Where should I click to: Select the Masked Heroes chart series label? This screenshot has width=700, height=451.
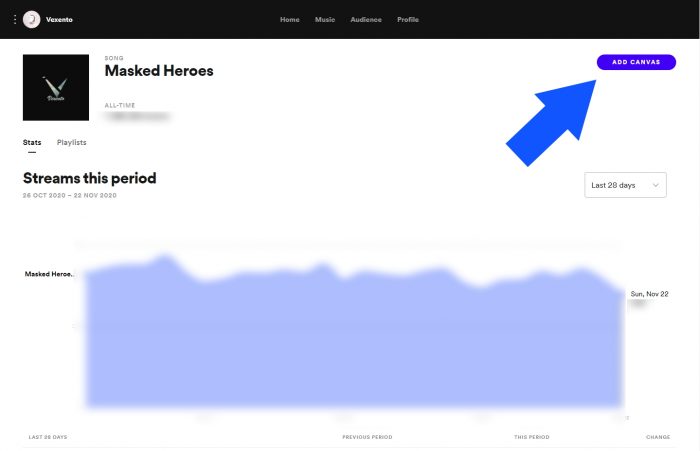pyautogui.click(x=49, y=273)
